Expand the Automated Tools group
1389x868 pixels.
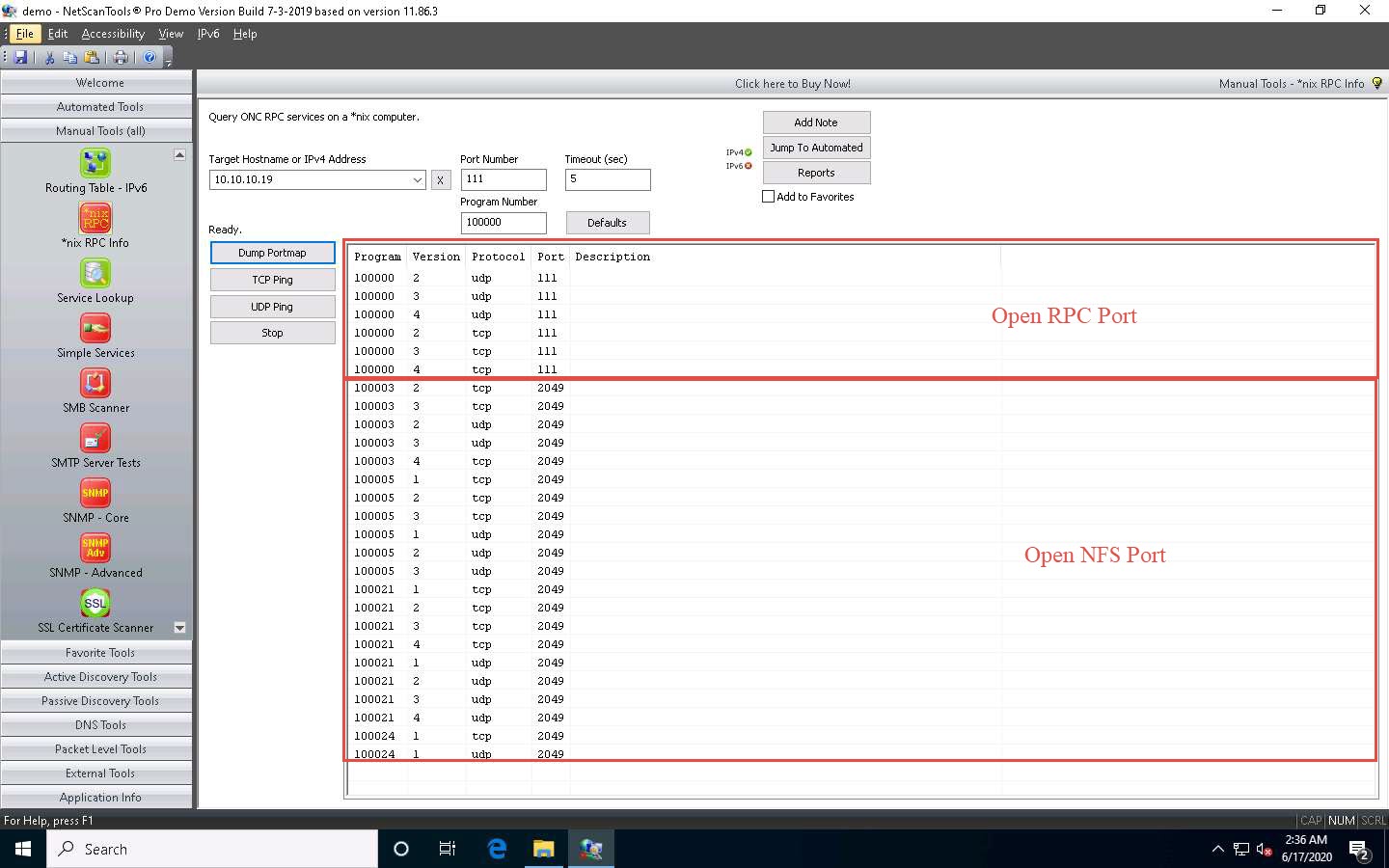(96, 107)
